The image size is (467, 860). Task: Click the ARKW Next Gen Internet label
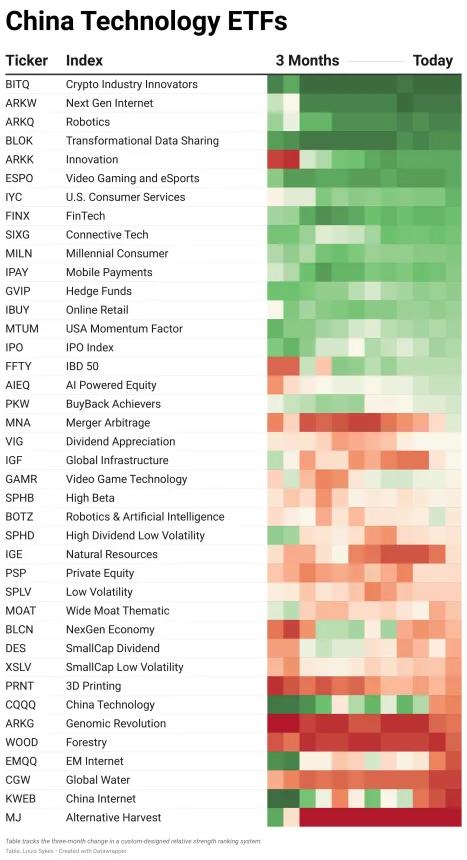(109, 103)
